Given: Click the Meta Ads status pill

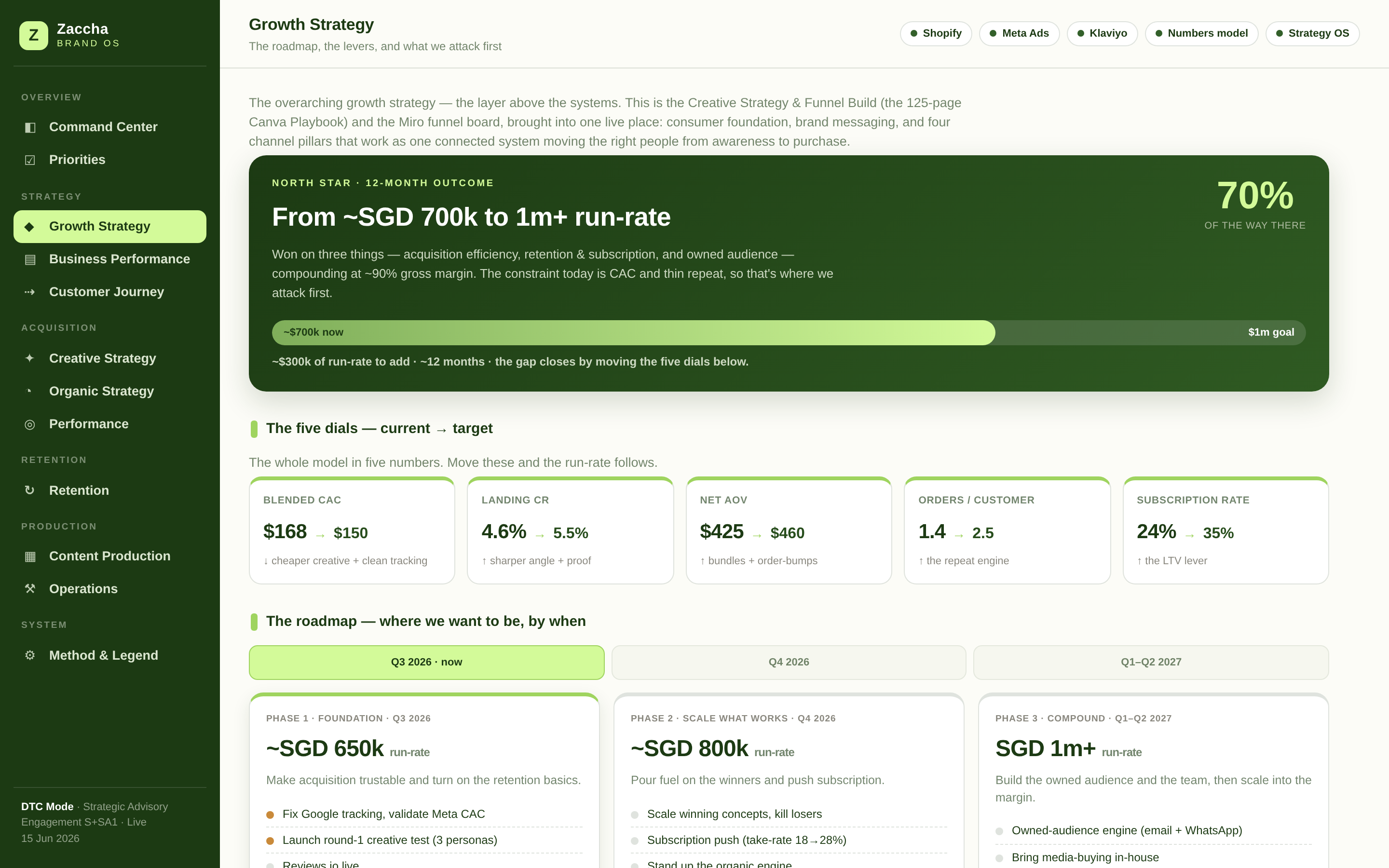Looking at the screenshot, I should click(x=1019, y=33).
